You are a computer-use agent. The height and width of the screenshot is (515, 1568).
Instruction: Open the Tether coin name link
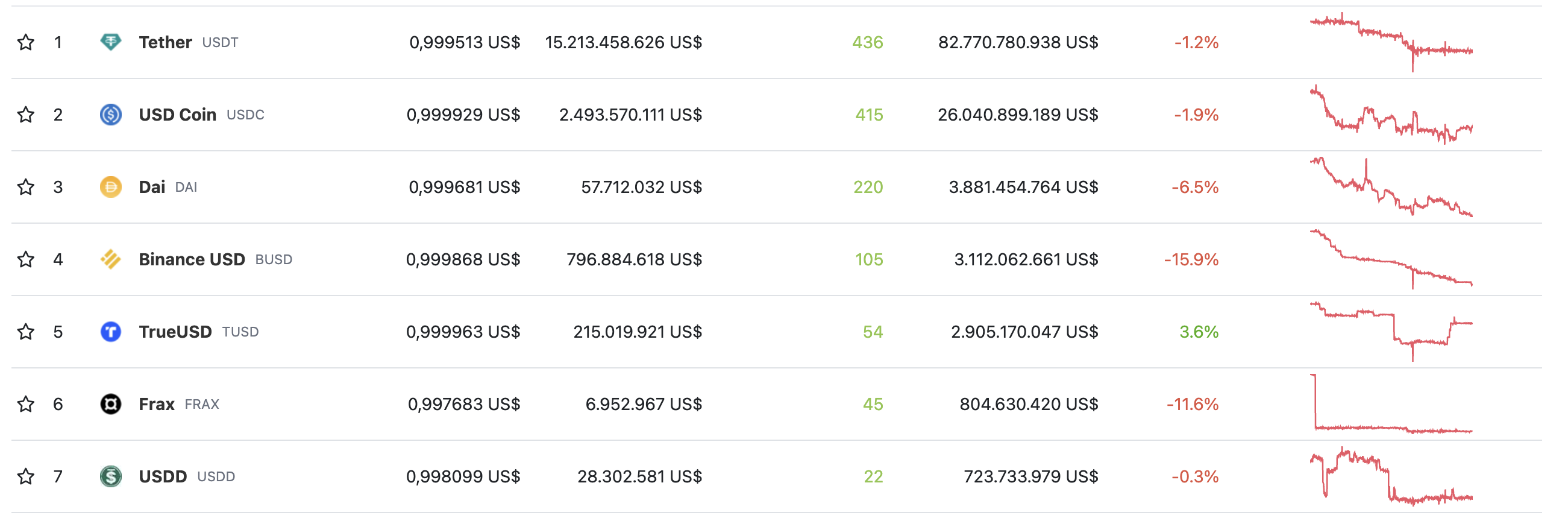[165, 42]
